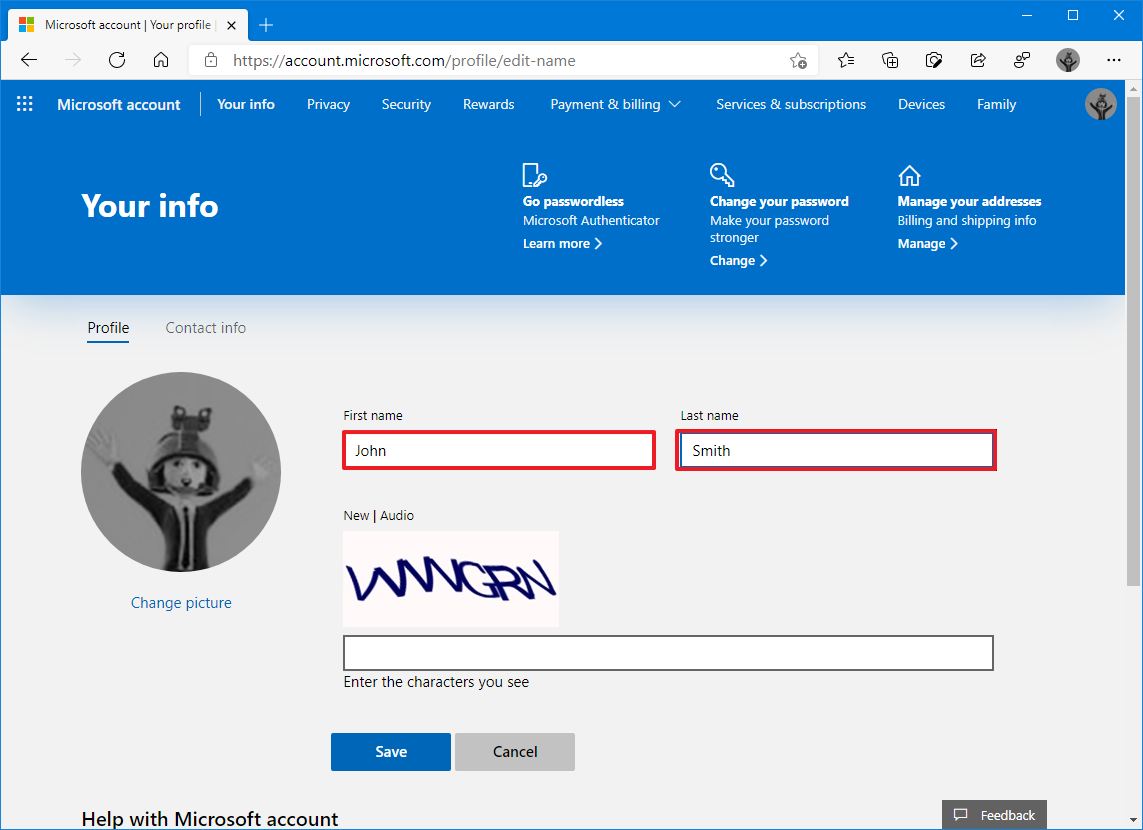The image size is (1143, 830).
Task: Click the Manage your addresses heading
Action: click(969, 201)
